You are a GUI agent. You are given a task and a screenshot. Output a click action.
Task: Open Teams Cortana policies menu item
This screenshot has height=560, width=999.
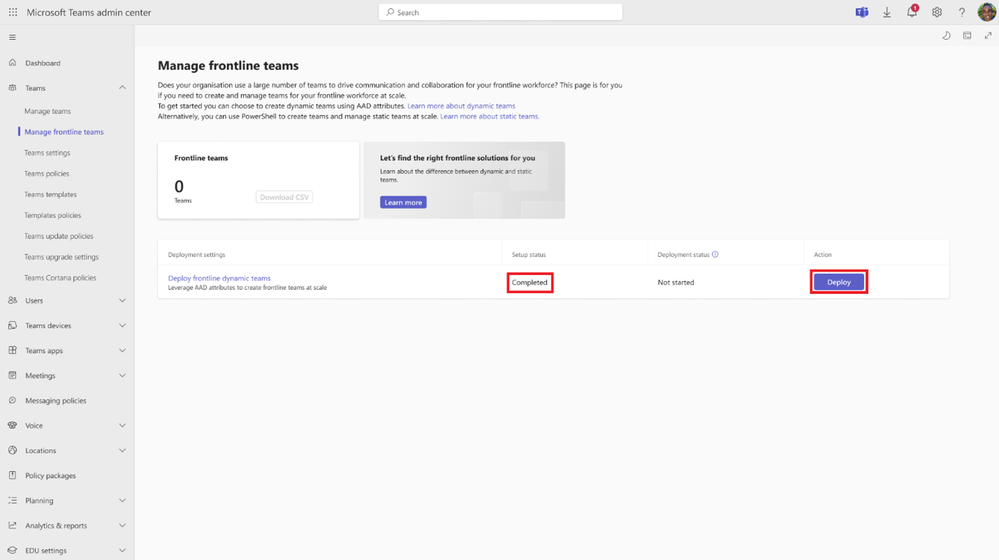tap(60, 278)
